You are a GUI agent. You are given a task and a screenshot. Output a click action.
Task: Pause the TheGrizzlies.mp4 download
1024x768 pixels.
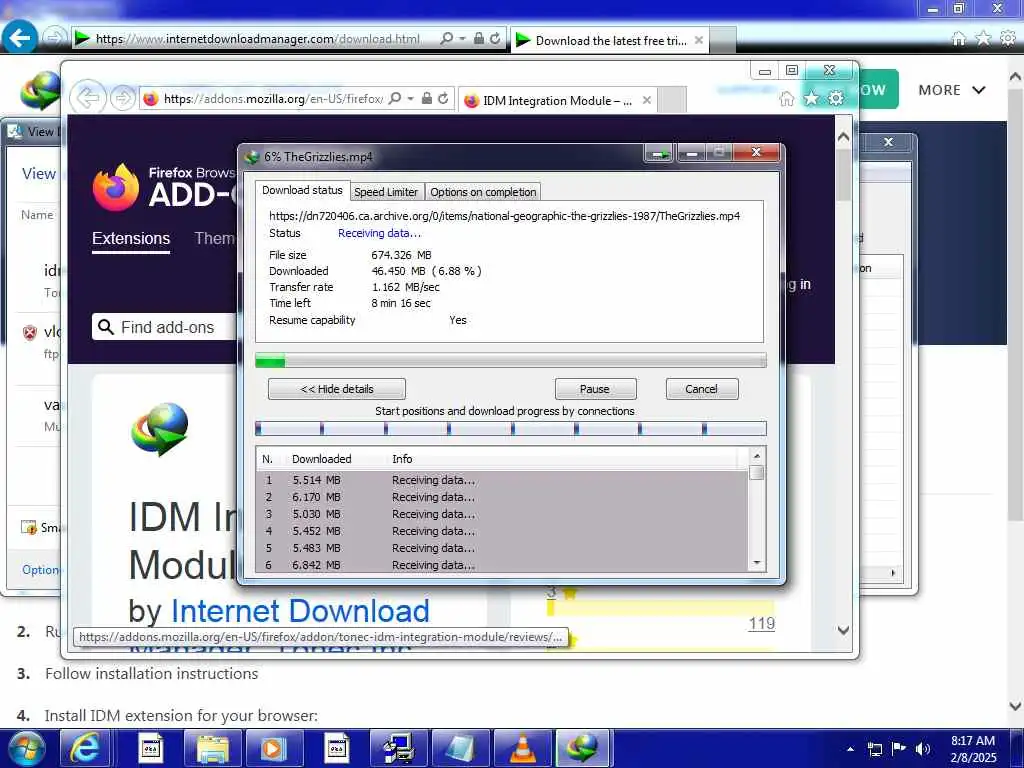(x=595, y=389)
